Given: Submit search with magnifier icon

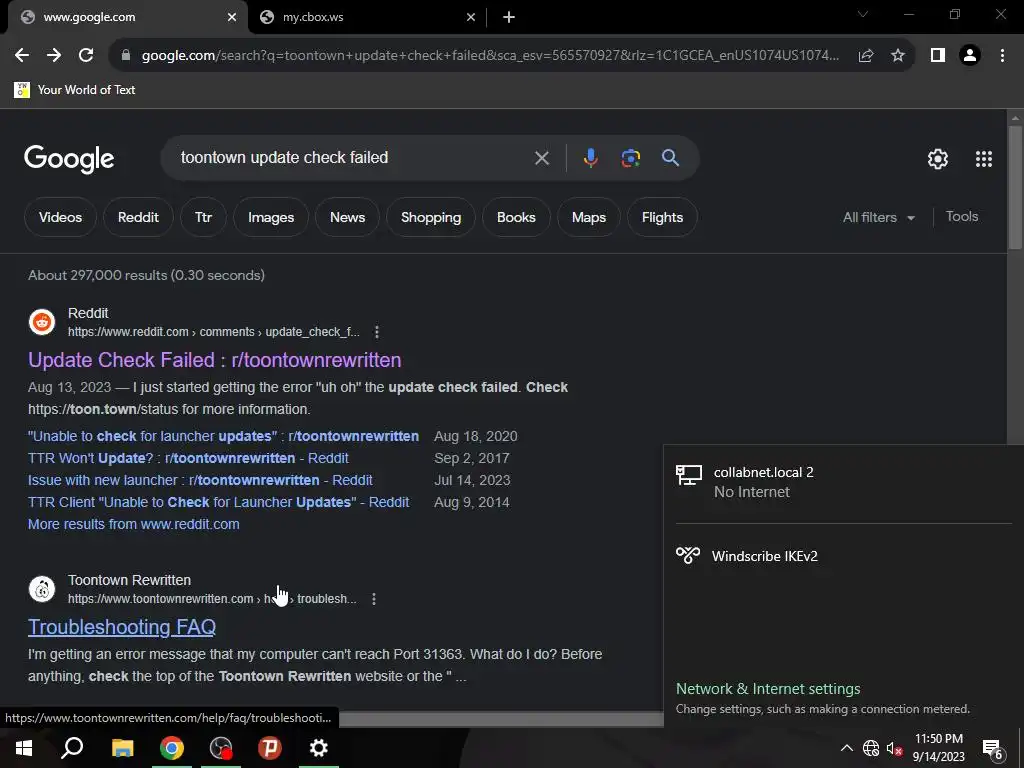Looking at the screenshot, I should [x=671, y=158].
